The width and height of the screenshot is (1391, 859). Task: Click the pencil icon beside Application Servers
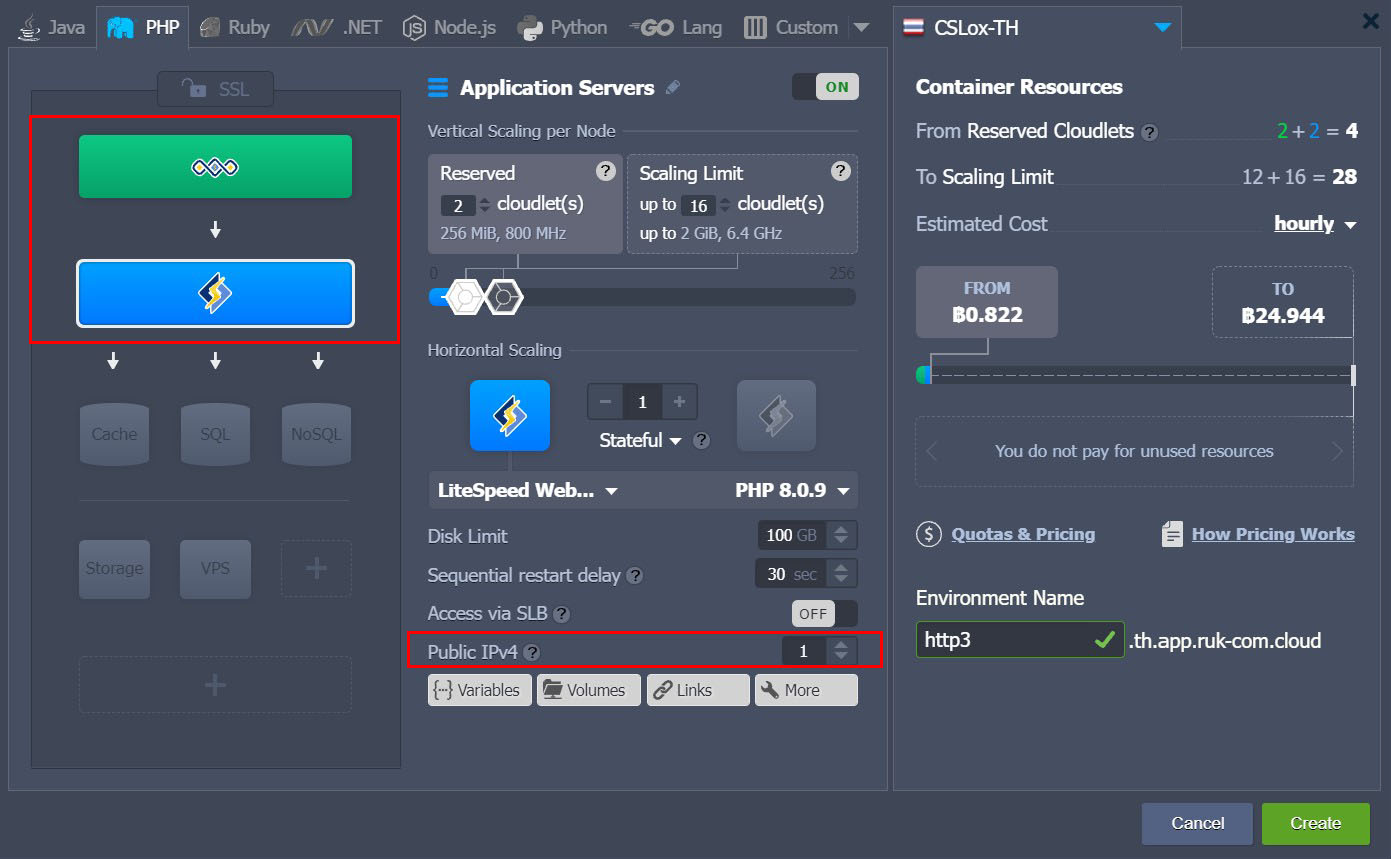(673, 88)
